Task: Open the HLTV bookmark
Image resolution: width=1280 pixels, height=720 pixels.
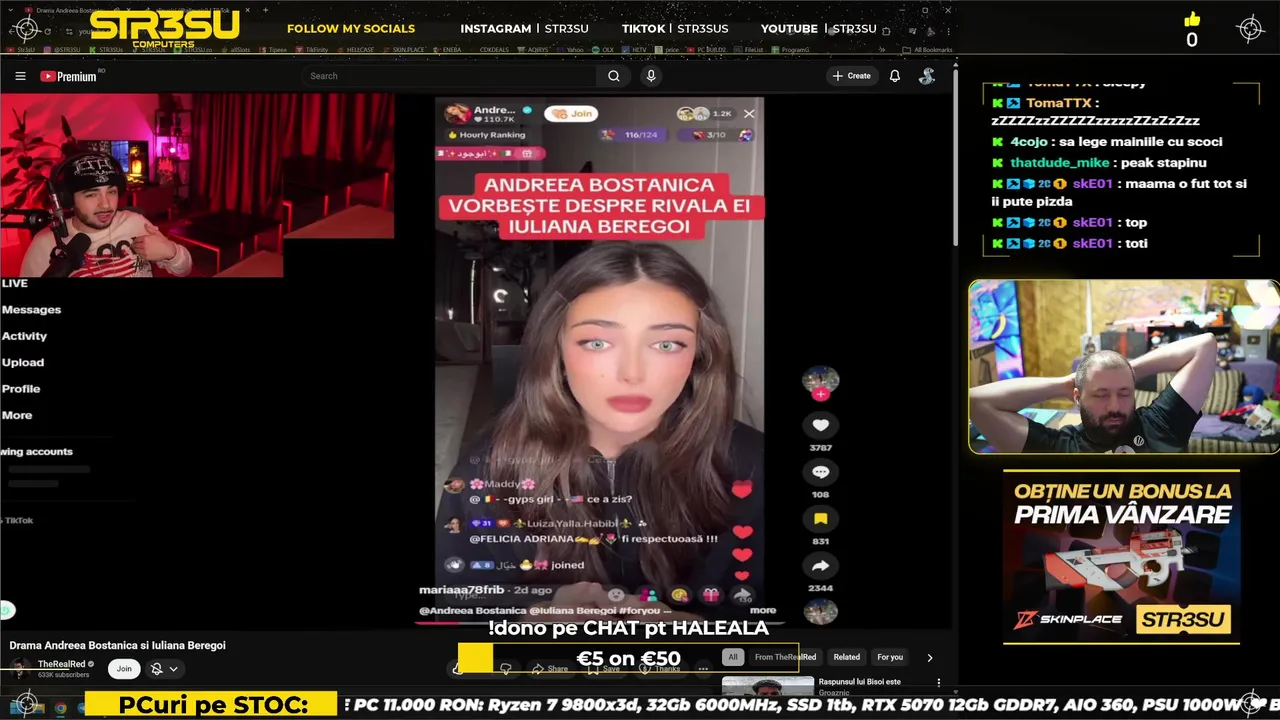Action: pos(634,49)
